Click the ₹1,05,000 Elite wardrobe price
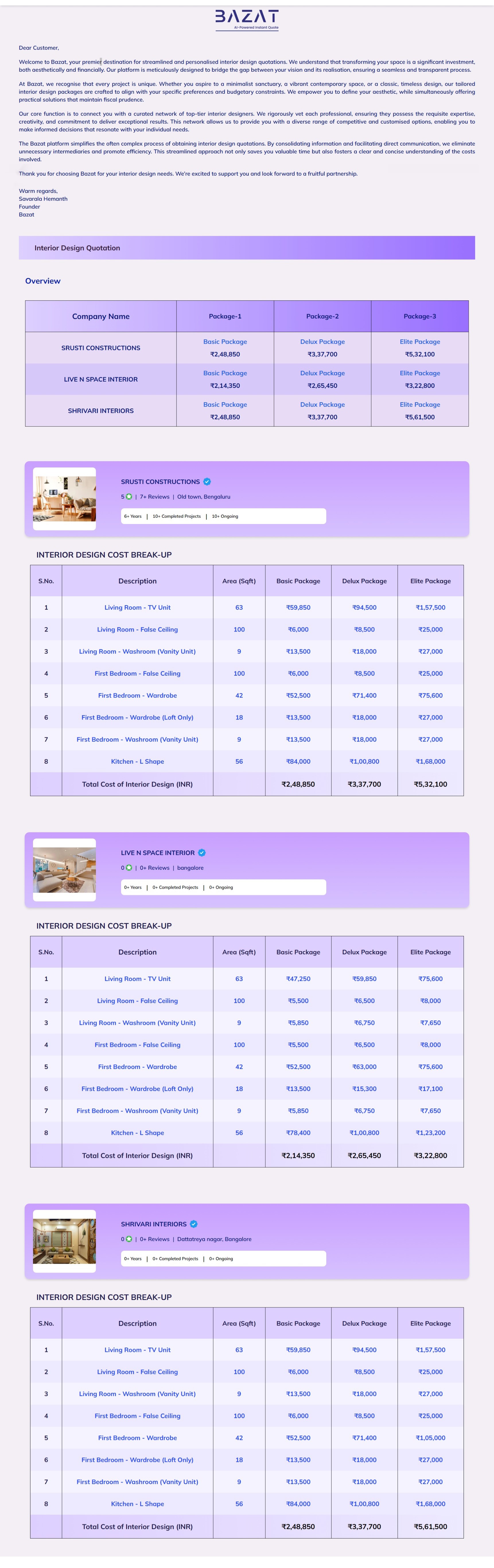494x1568 pixels. point(431,1438)
